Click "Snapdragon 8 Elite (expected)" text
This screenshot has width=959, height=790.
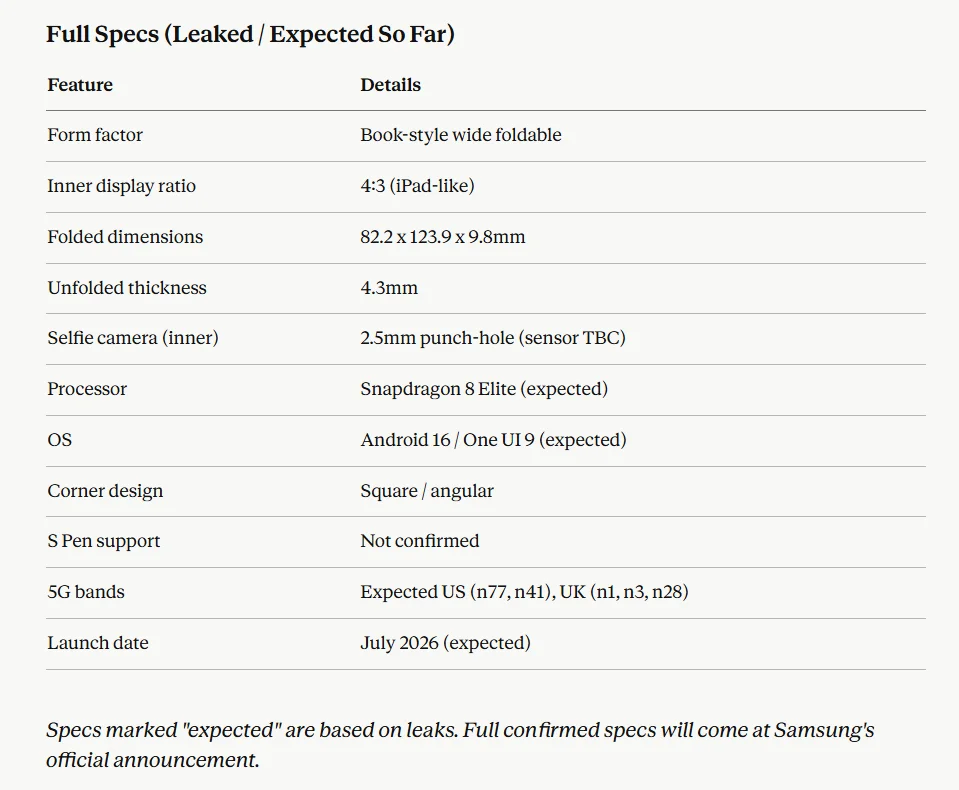click(483, 389)
